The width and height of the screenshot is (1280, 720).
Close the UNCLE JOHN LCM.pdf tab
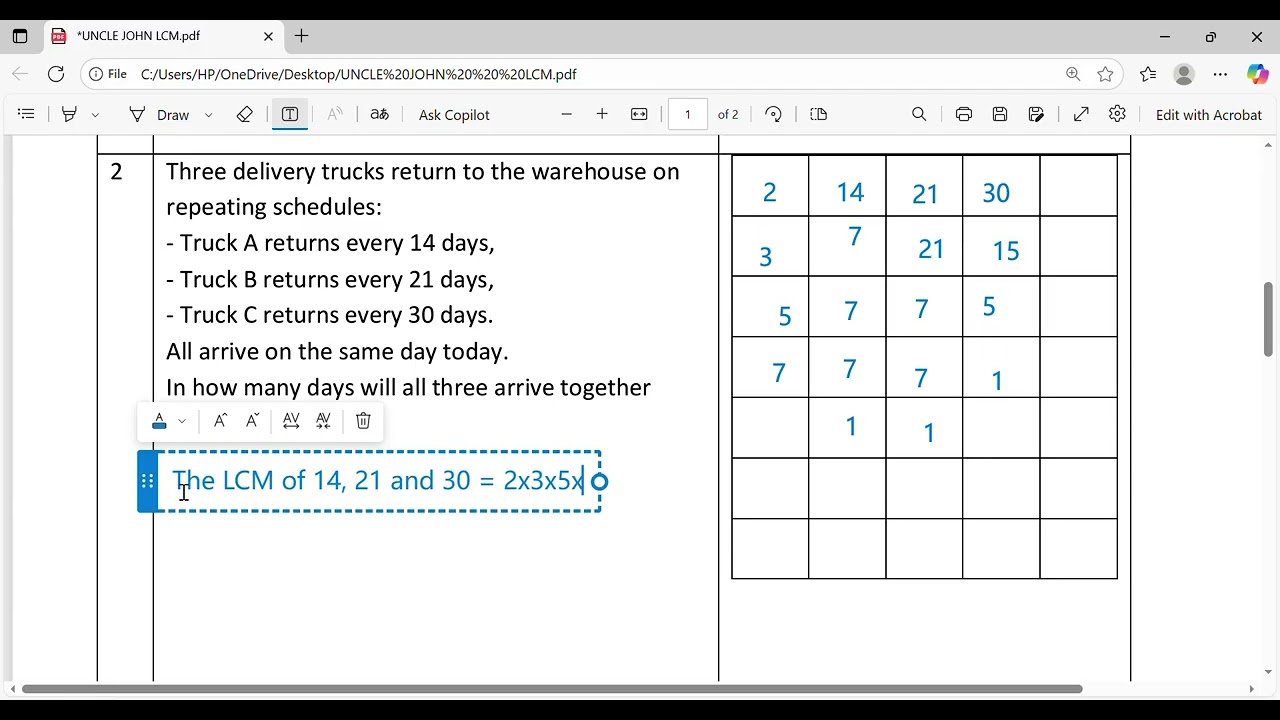[268, 36]
